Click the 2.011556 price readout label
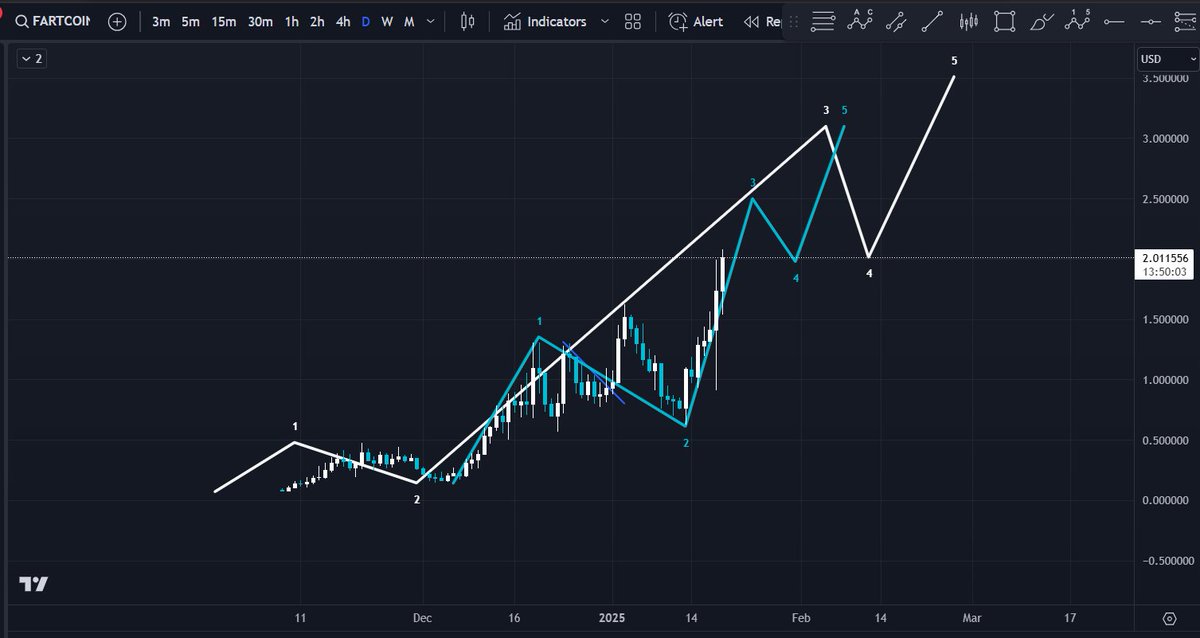 pyautogui.click(x=1164, y=258)
